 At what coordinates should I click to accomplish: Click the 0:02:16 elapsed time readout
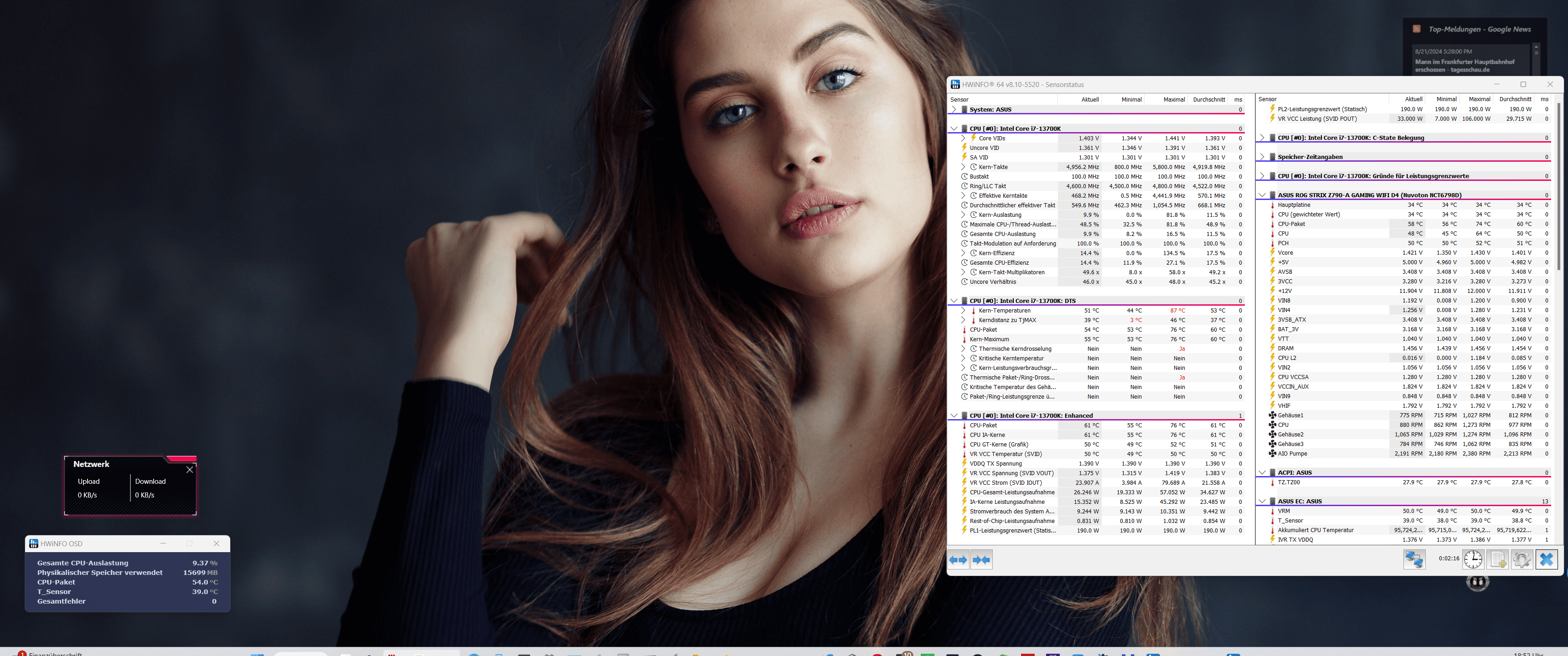[1449, 559]
